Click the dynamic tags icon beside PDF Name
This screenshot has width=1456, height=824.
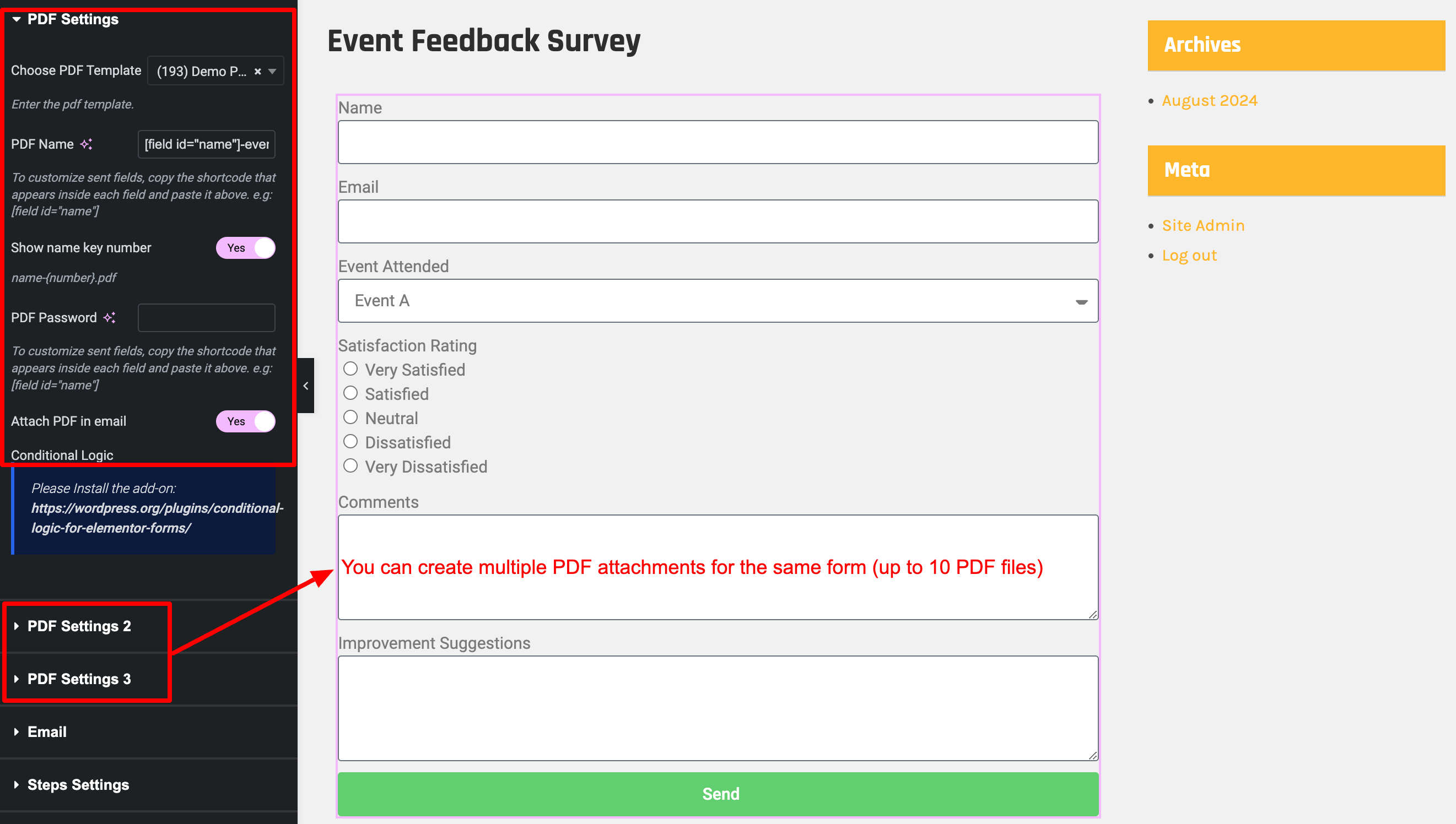point(86,144)
